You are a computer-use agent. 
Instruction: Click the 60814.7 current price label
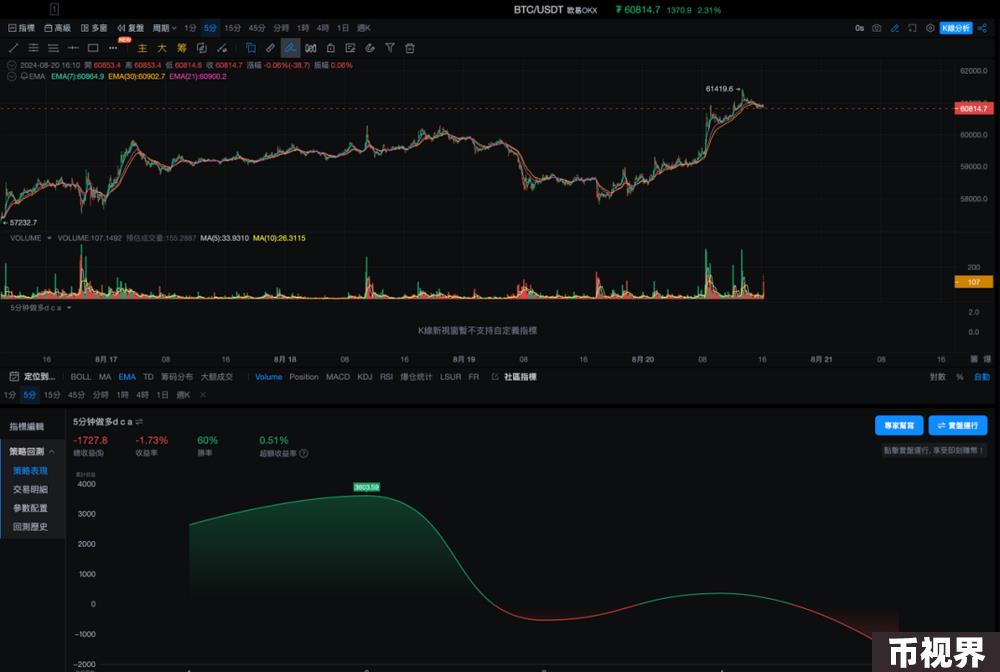(x=974, y=108)
